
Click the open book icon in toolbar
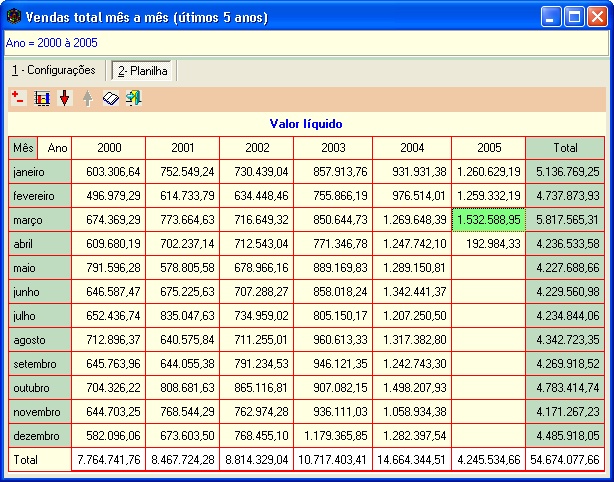pyautogui.click(x=111, y=98)
